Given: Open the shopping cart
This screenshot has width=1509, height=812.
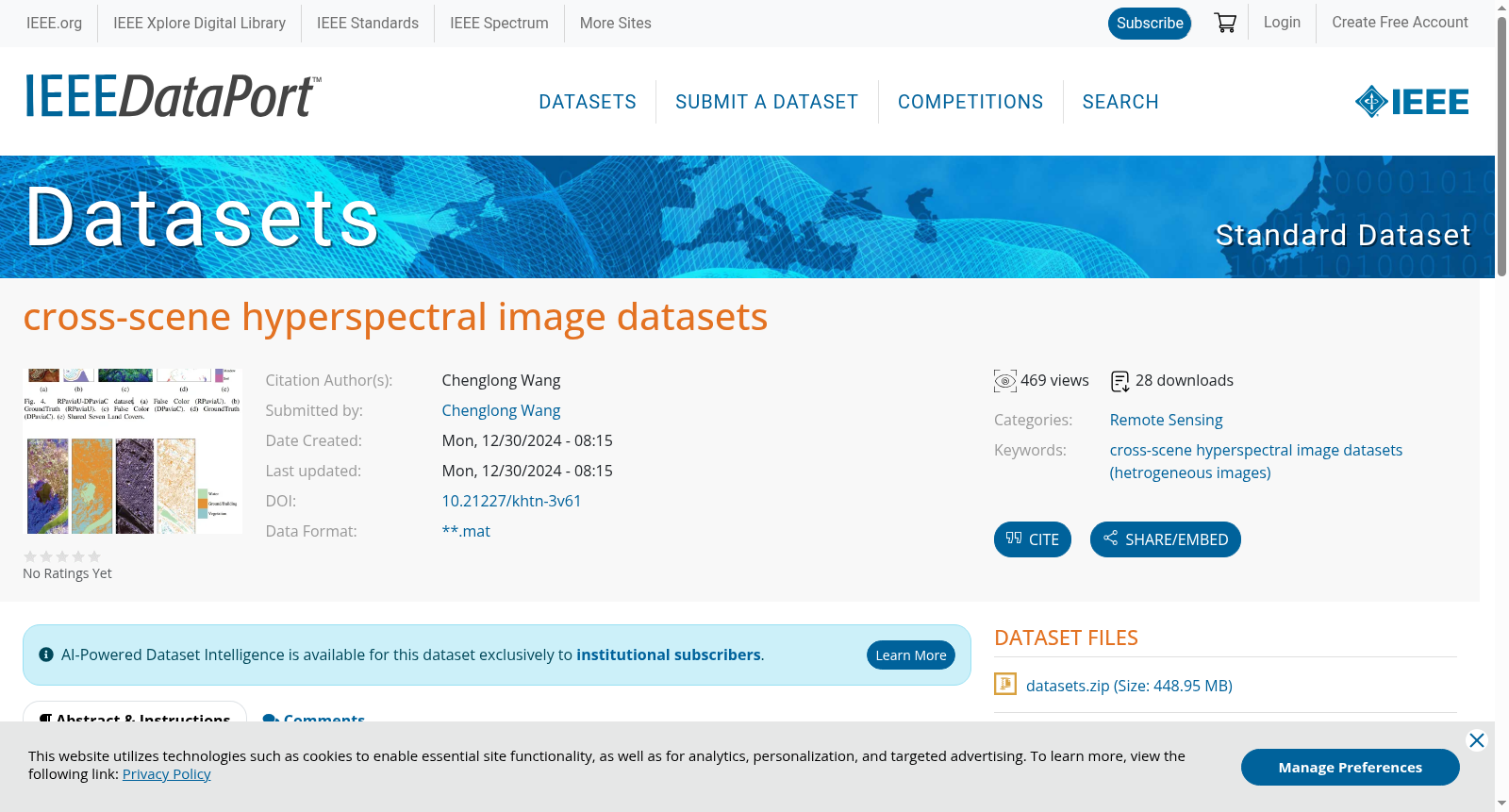Looking at the screenshot, I should 1225,23.
